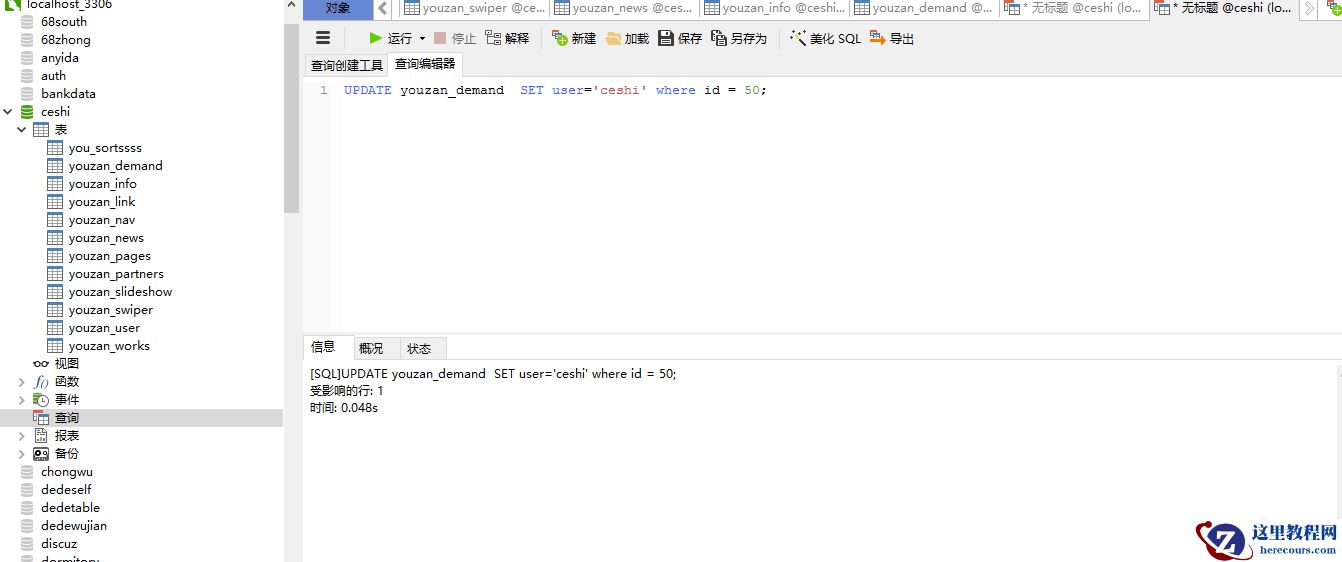Screen dimensions: 1342x562
Task: Switch to 查询编辑器 tab
Action: (x=425, y=64)
